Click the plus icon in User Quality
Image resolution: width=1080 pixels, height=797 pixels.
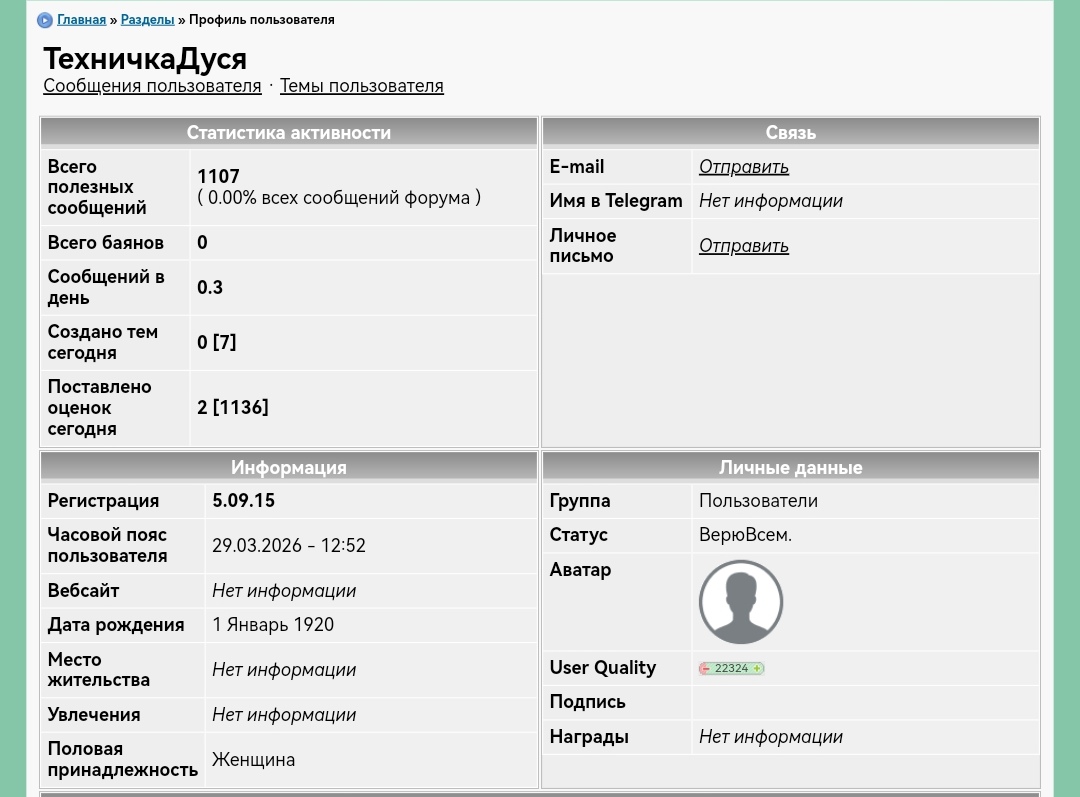pos(757,668)
